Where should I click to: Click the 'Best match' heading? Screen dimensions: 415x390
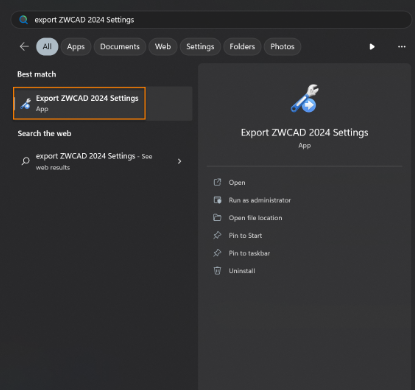click(x=37, y=74)
